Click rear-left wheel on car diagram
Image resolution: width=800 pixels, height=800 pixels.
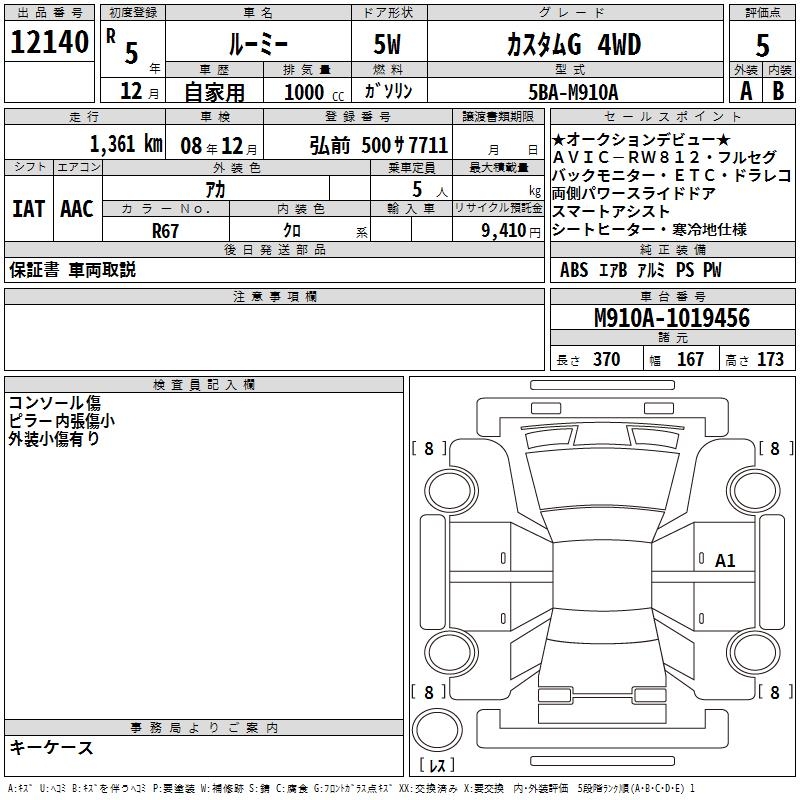(x=451, y=652)
